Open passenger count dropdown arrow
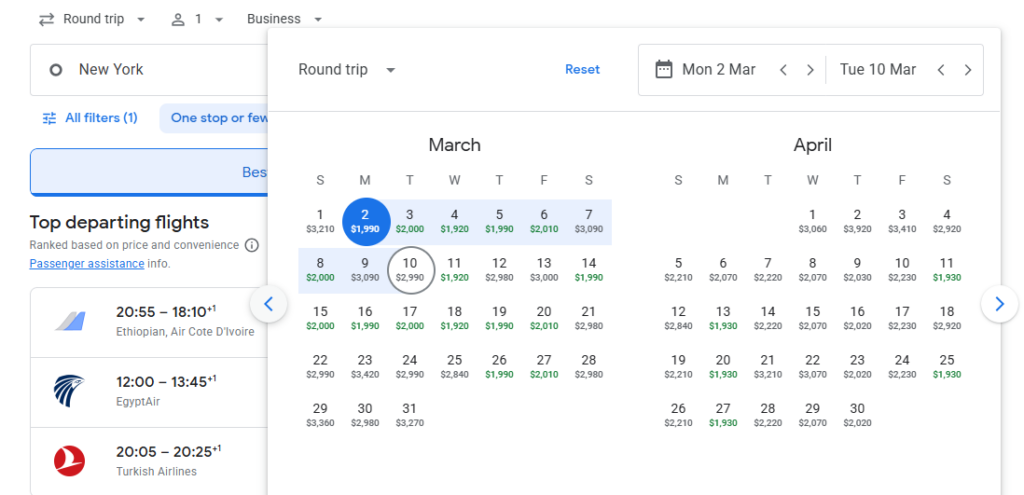 tap(219, 20)
